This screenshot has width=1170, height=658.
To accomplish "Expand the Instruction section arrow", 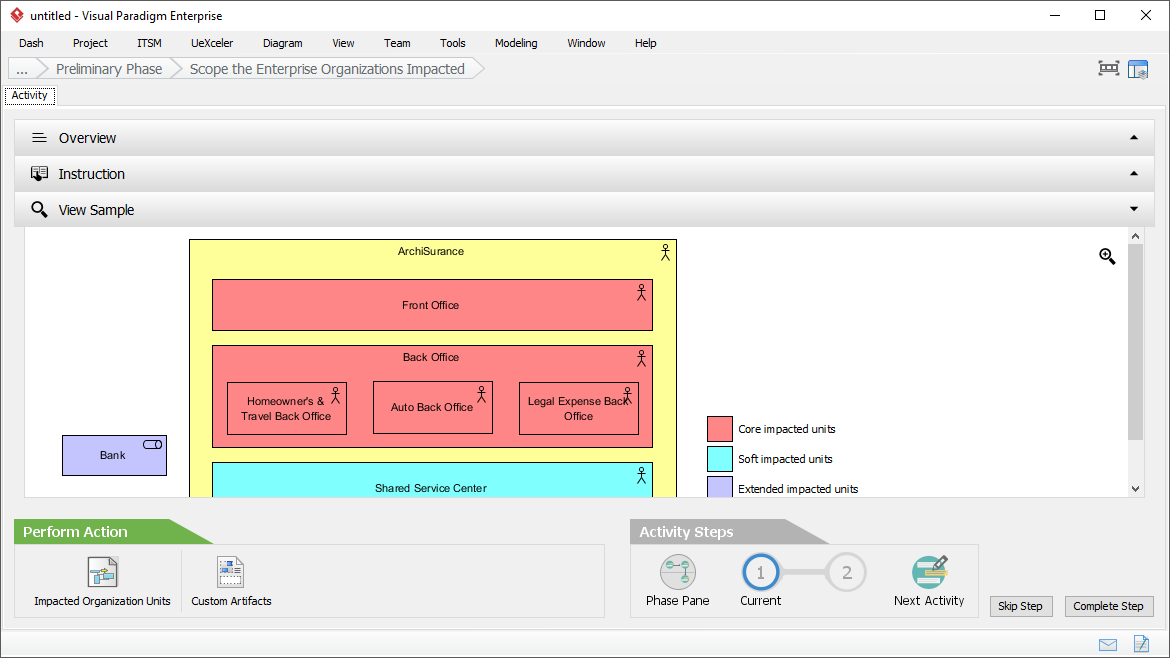I will click(1133, 174).
